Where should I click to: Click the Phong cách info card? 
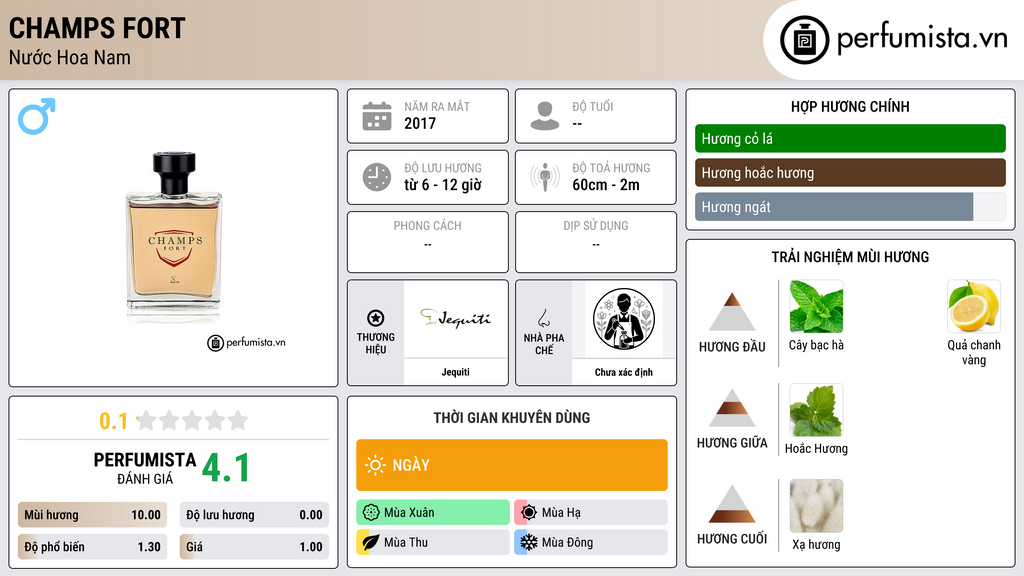(428, 242)
